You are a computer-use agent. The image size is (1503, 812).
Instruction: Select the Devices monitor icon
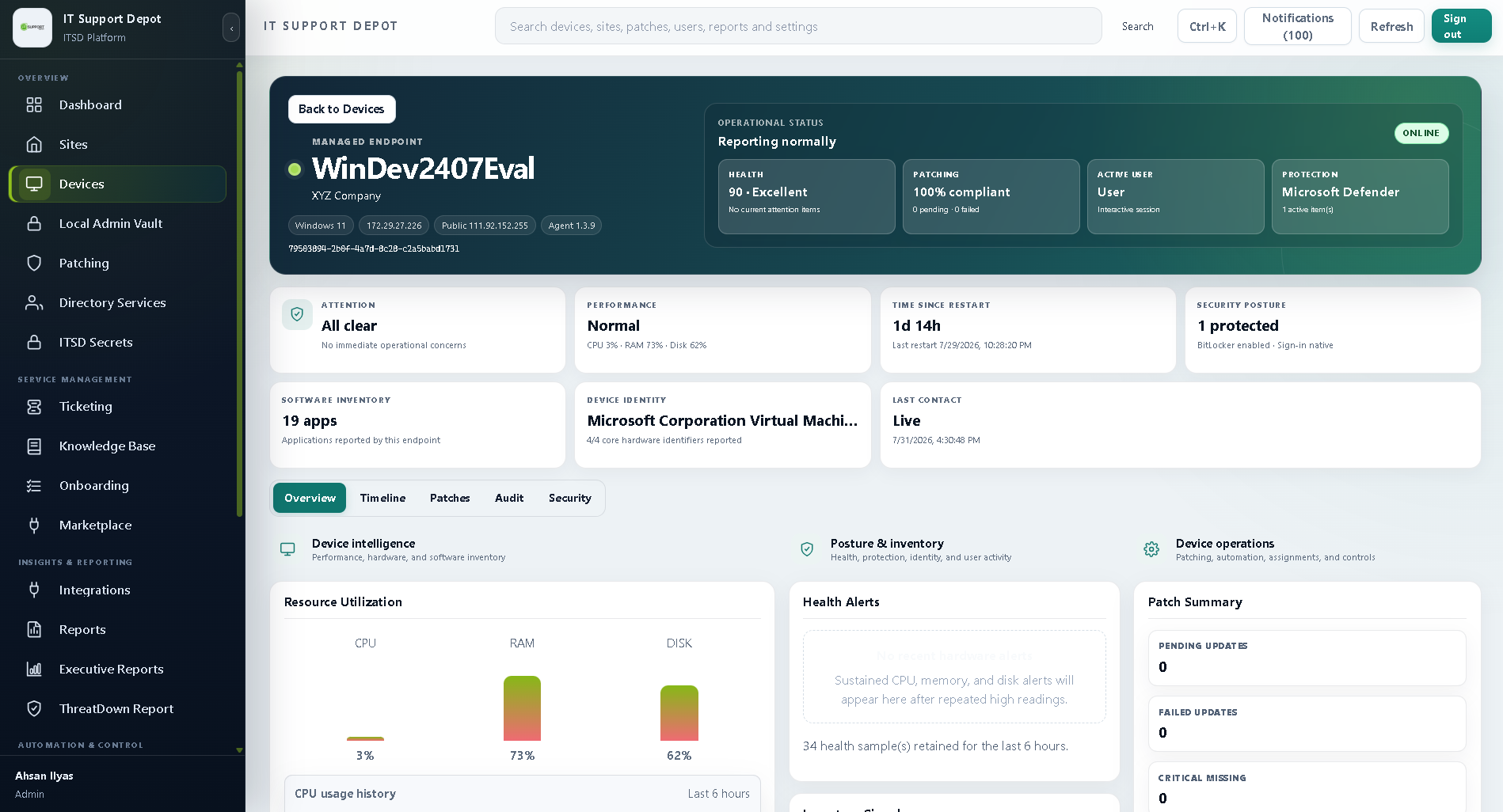[34, 184]
